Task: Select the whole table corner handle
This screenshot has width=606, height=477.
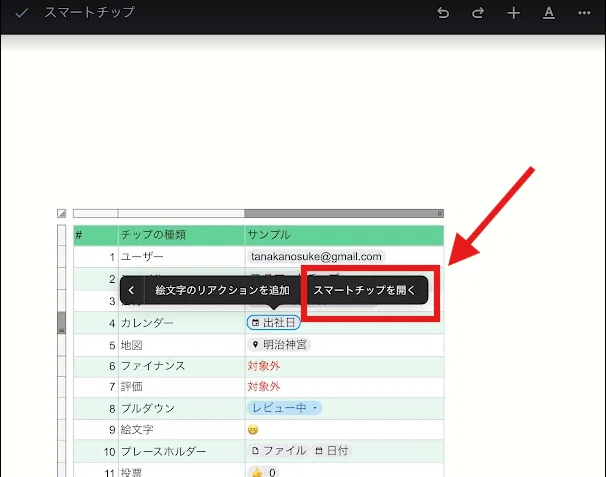Action: (61, 213)
